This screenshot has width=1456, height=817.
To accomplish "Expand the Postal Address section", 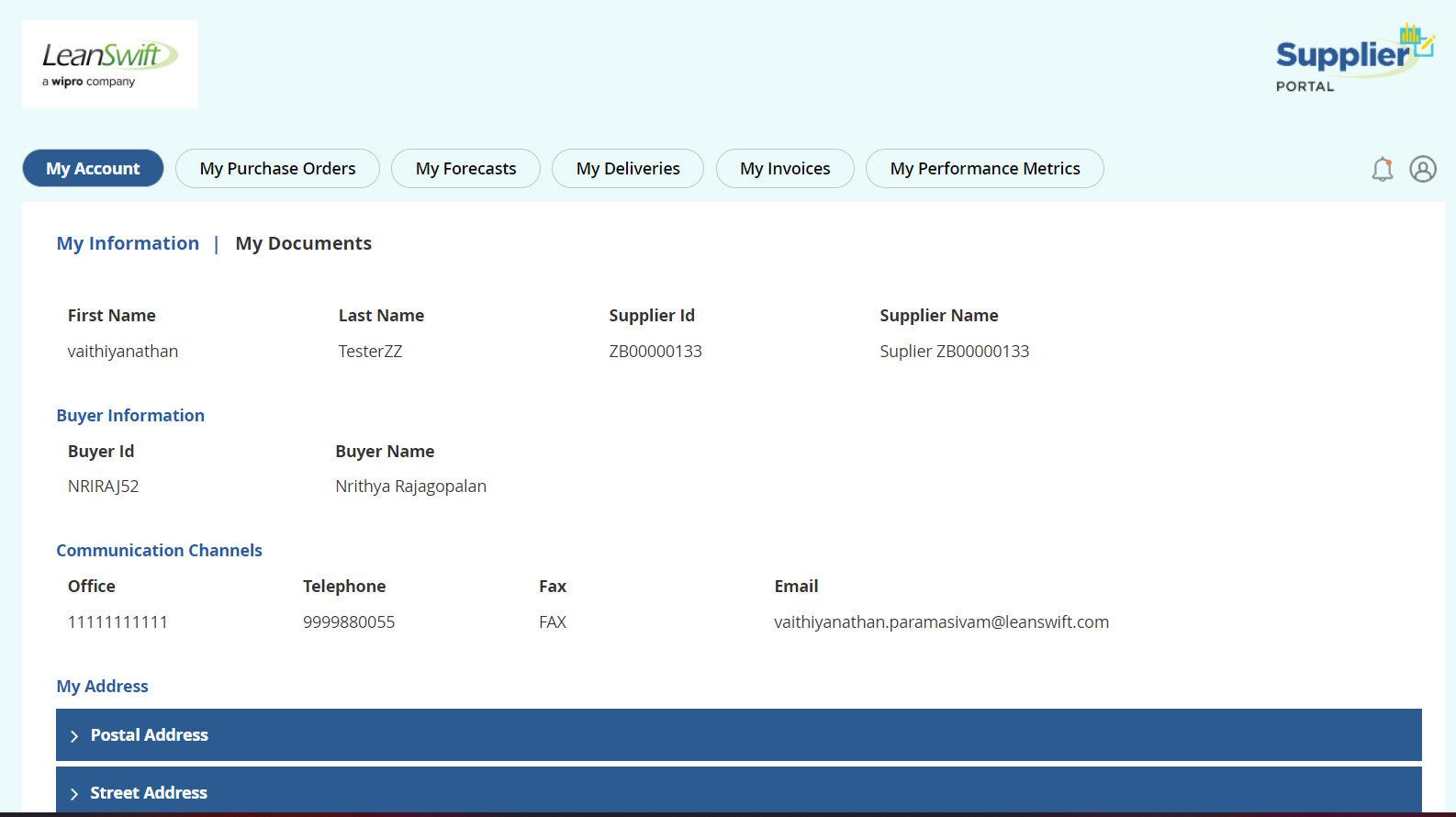I will point(739,734).
